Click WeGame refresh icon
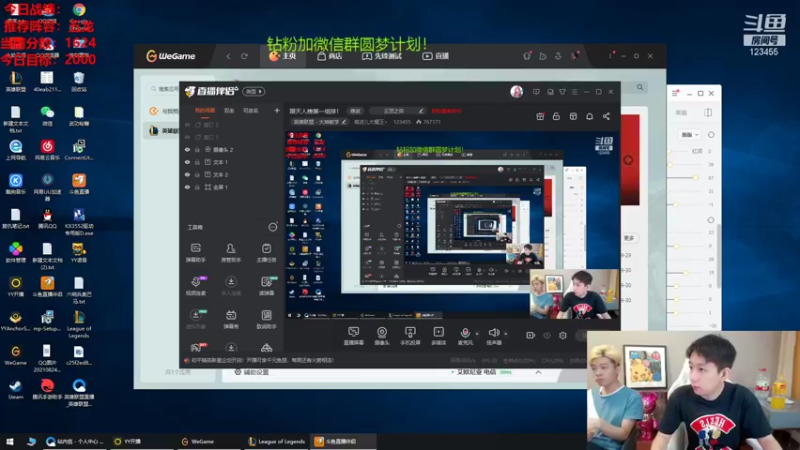Screen dimensions: 800x450 tap(244, 56)
